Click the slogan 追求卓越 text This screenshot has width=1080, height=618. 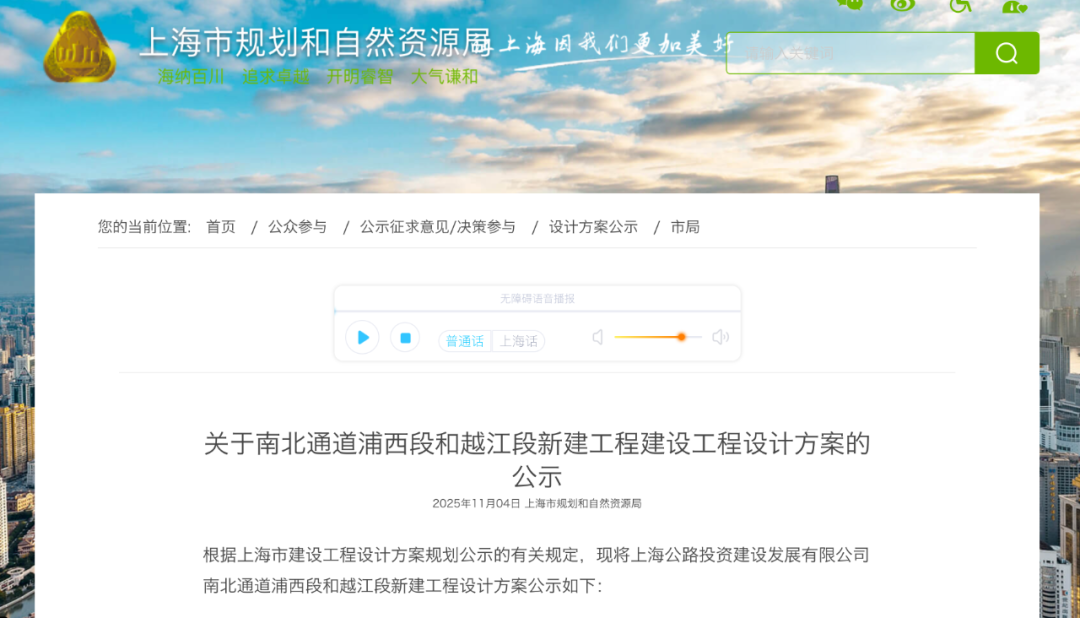[276, 76]
